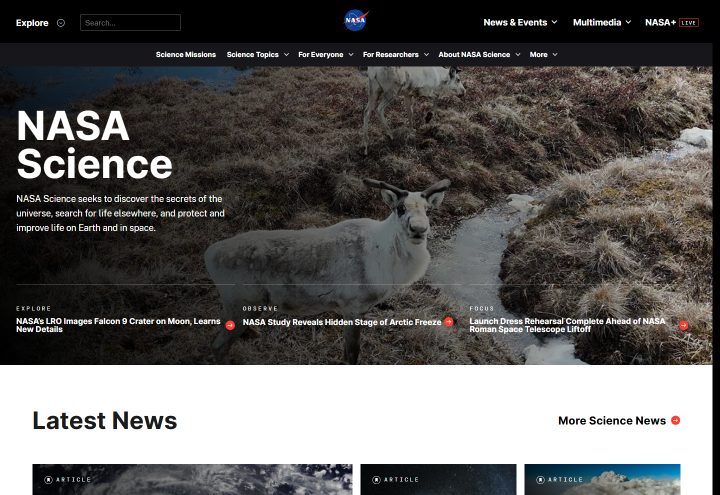Image resolution: width=720 pixels, height=495 pixels.
Task: Open the Explore menu circle chevron icon
Action: (61, 23)
